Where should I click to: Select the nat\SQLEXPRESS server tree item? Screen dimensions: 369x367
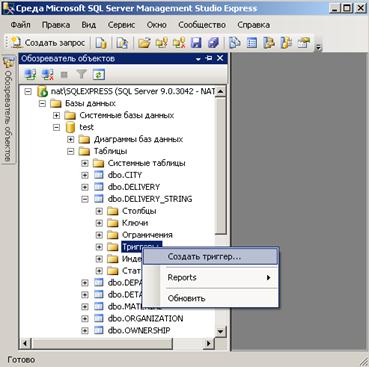pos(133,91)
